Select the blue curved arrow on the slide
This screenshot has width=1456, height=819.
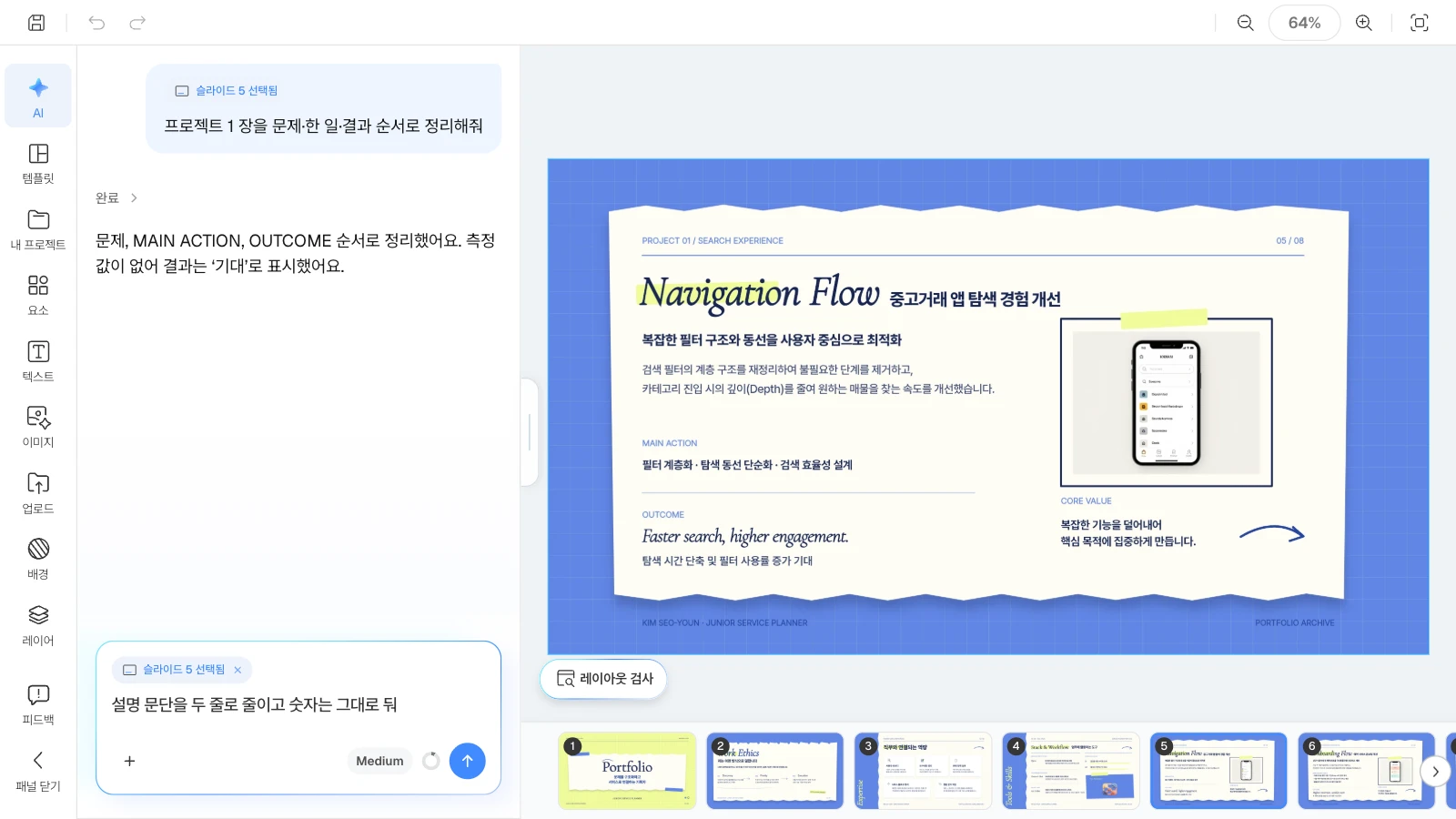coord(1272,534)
